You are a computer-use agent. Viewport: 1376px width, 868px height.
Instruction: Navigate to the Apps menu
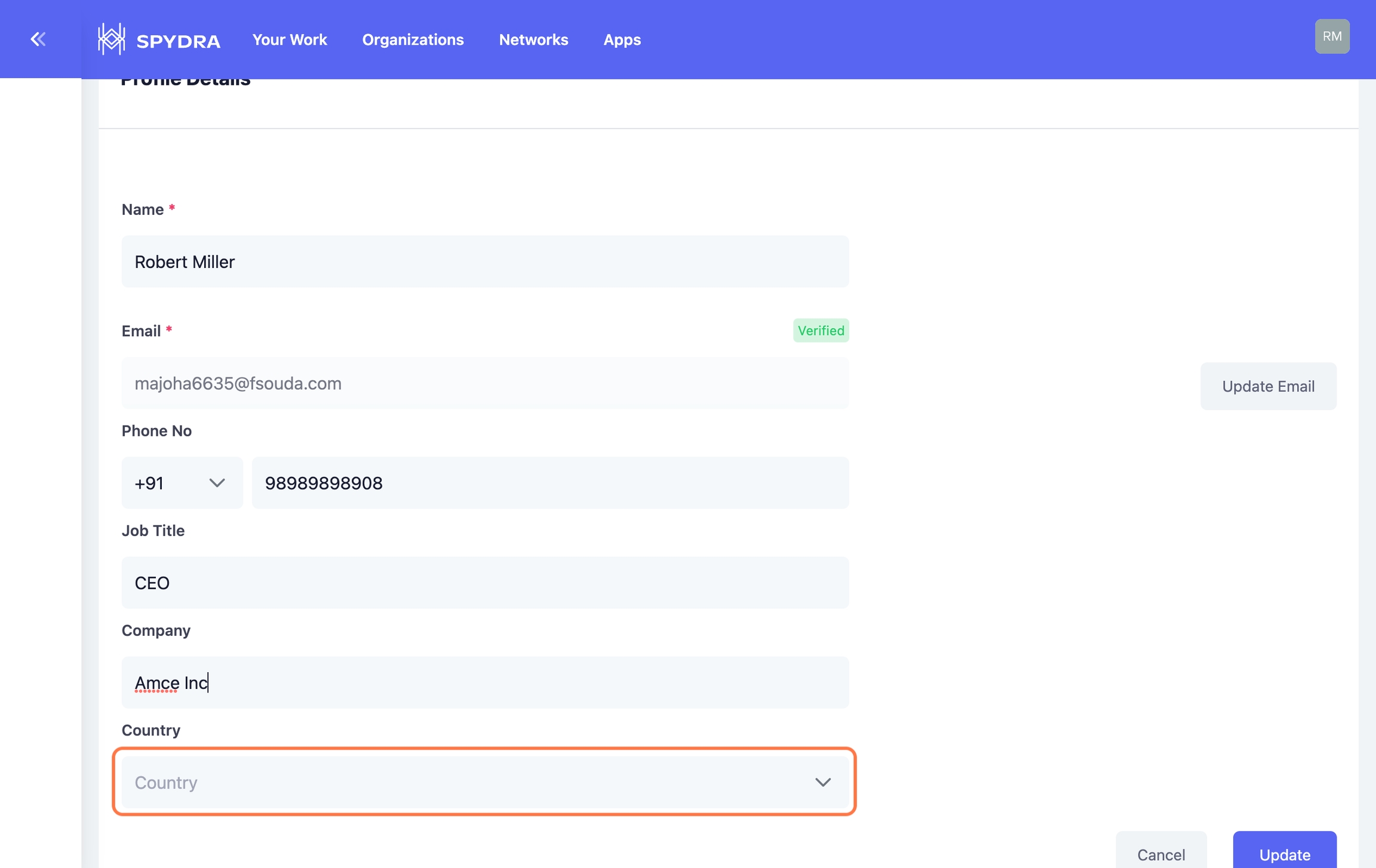pyautogui.click(x=622, y=39)
